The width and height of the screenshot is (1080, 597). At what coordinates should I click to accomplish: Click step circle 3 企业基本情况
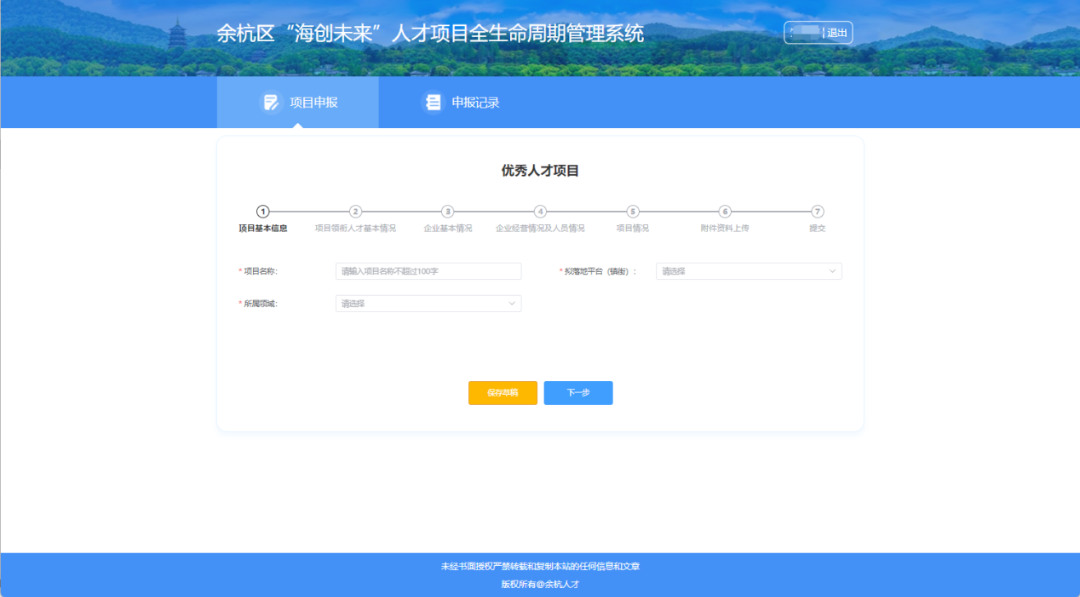[447, 211]
